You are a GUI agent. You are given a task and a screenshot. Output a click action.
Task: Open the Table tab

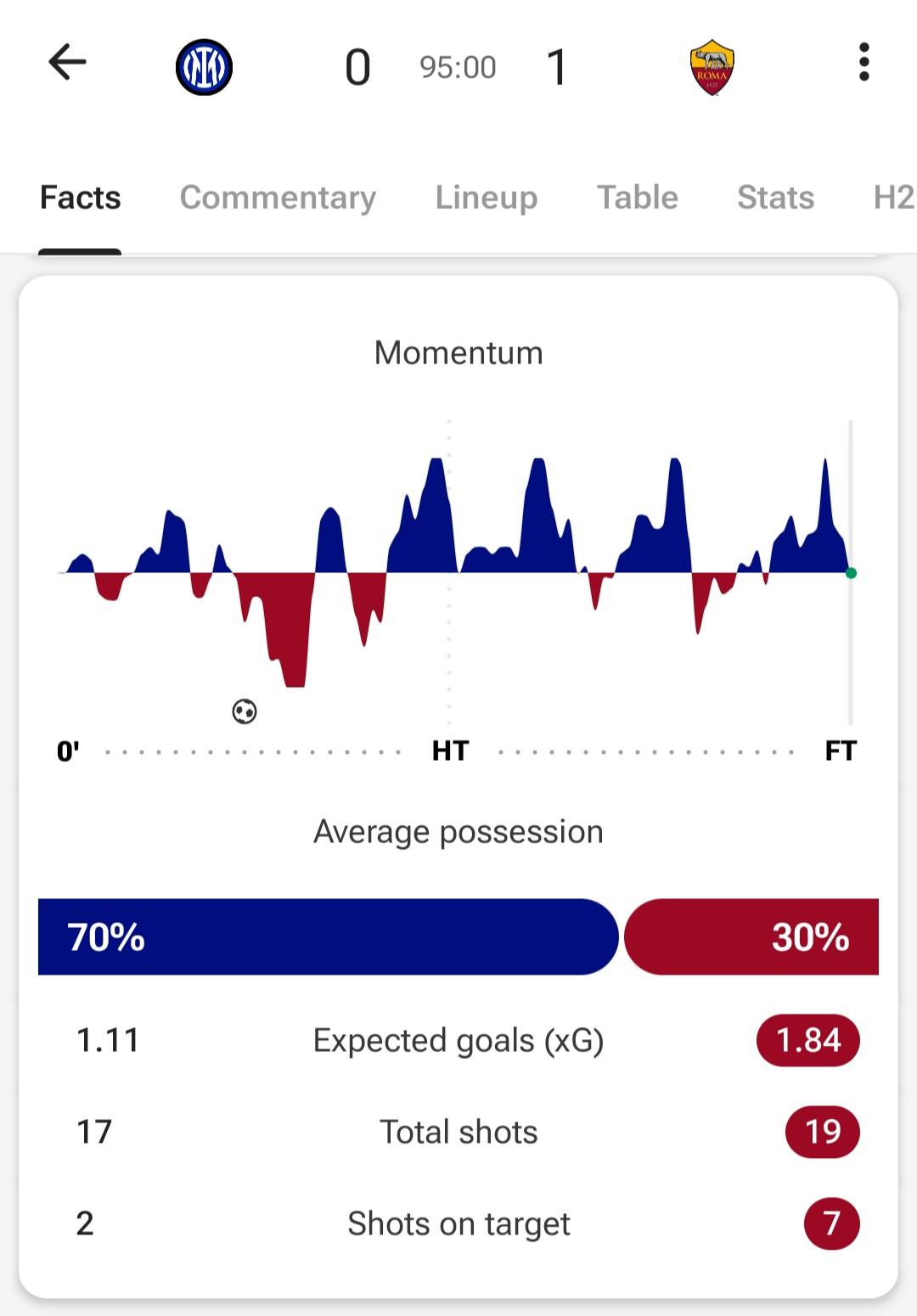638,198
